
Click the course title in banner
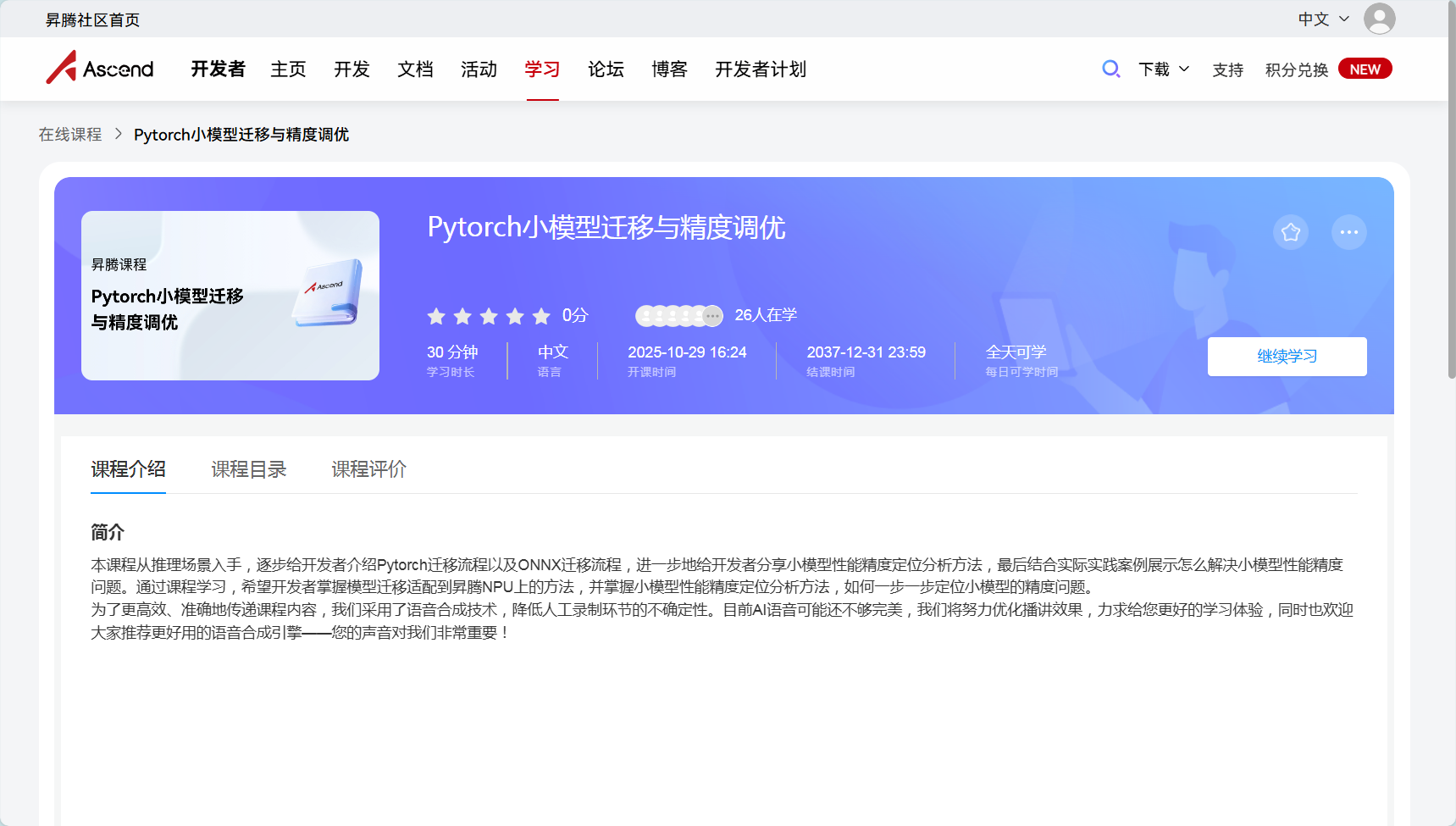606,227
